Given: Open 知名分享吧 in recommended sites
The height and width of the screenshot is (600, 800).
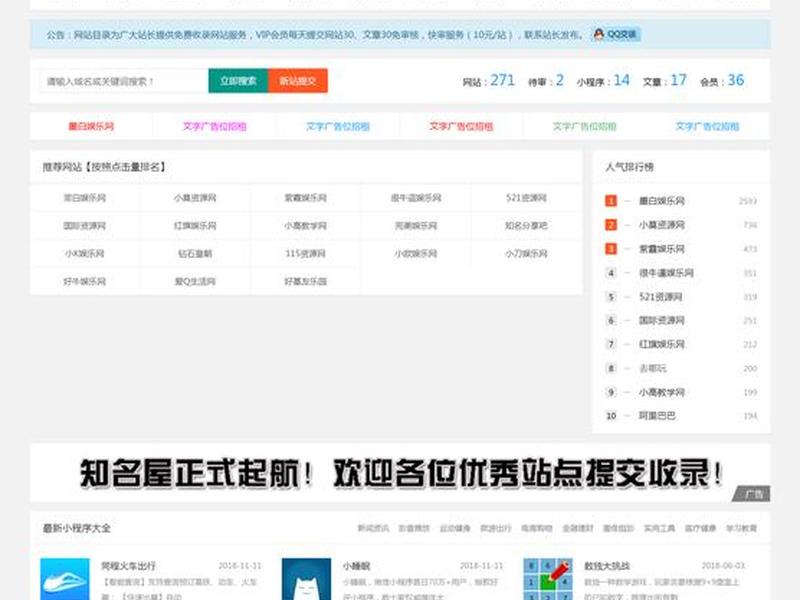Looking at the screenshot, I should click(x=526, y=226).
